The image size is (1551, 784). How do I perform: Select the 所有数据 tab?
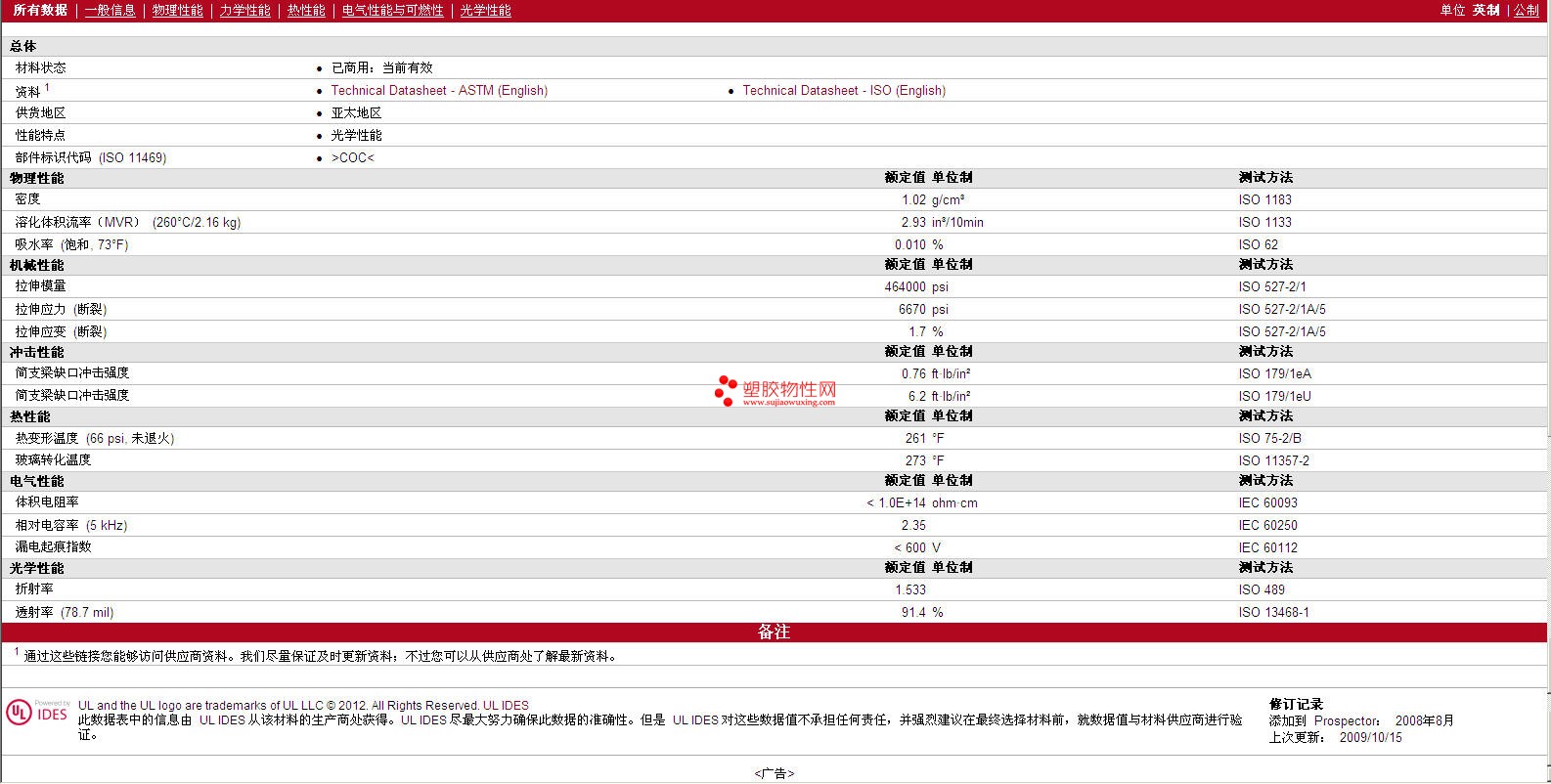40,10
